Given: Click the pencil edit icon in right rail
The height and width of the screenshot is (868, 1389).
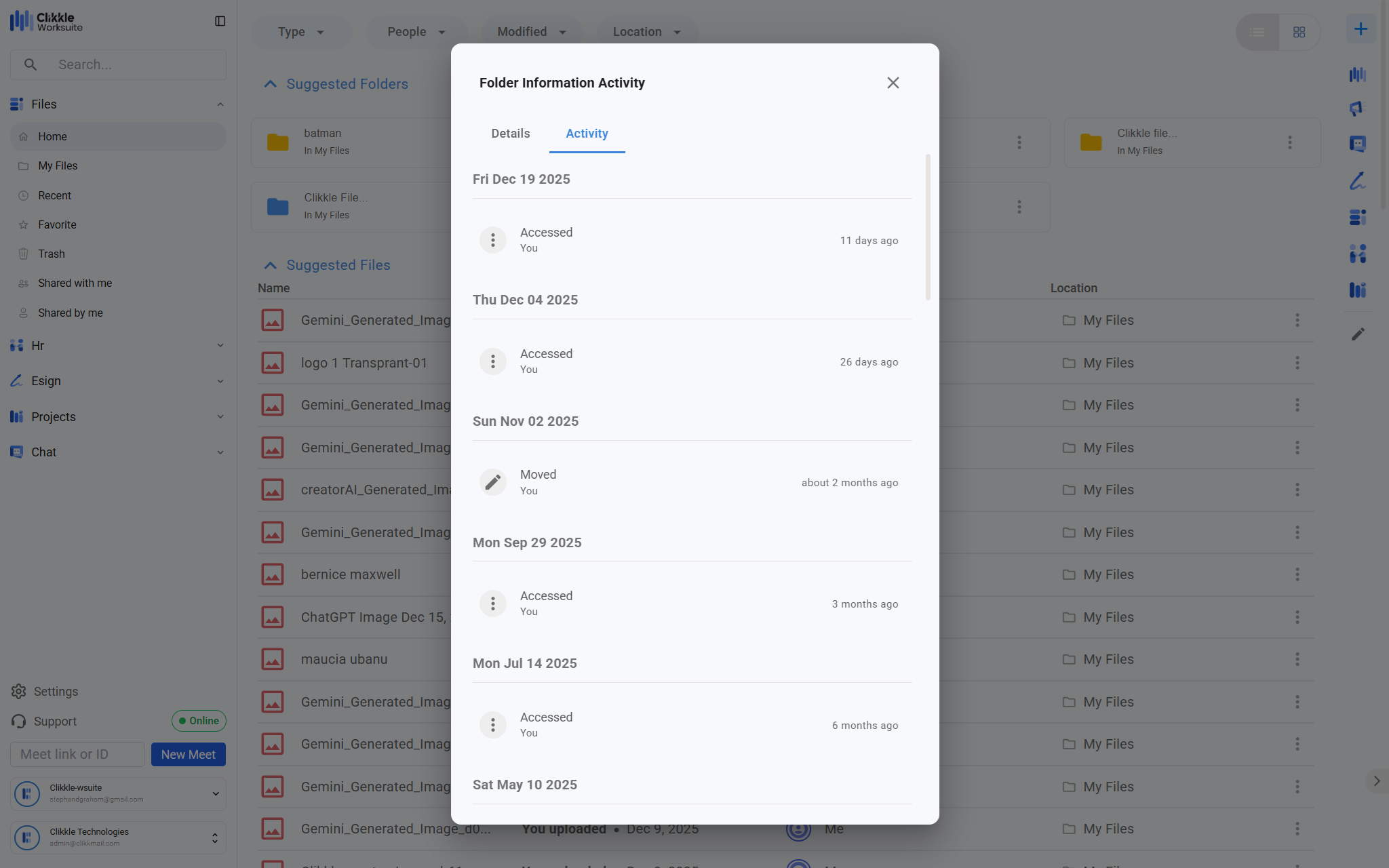Looking at the screenshot, I should [1358, 334].
